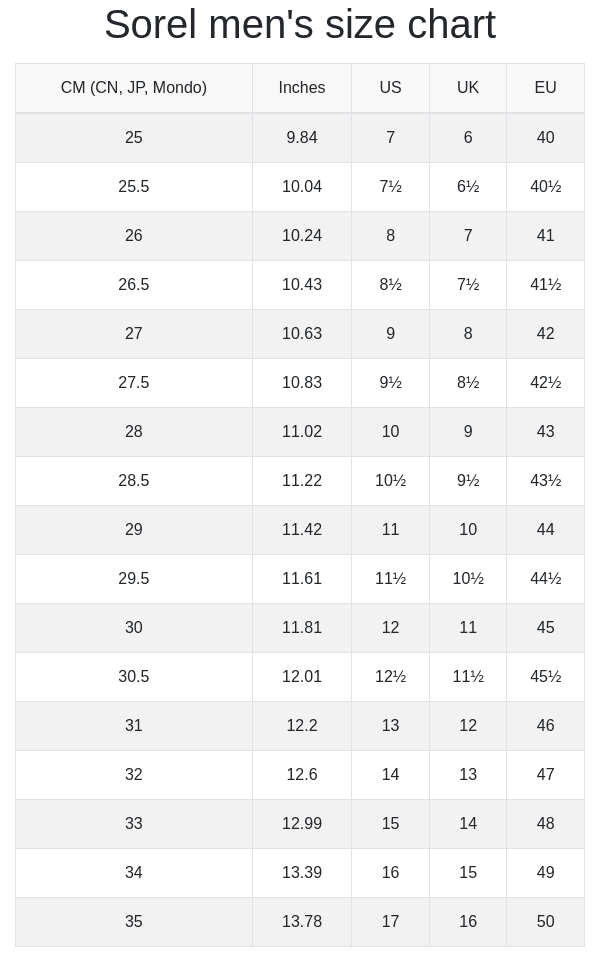Select UK size 8½ cell

point(468,383)
